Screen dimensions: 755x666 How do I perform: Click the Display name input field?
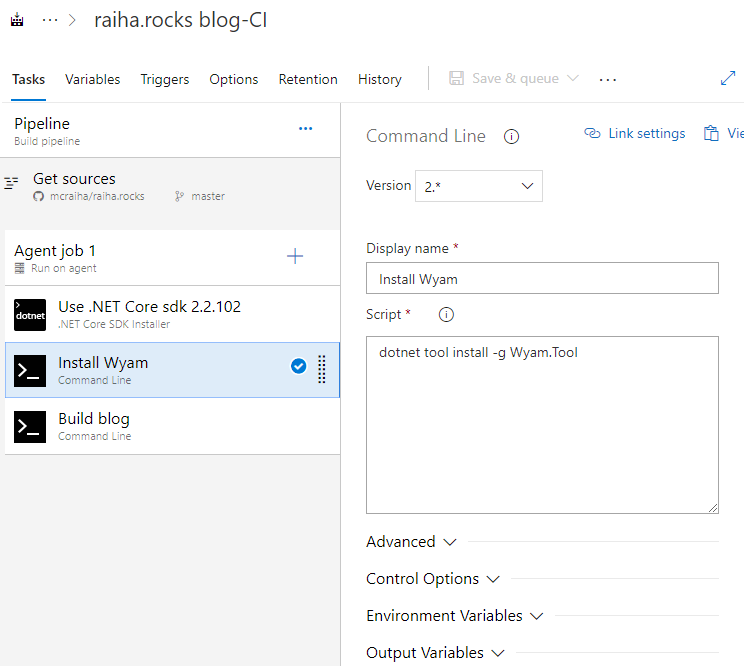coord(542,278)
